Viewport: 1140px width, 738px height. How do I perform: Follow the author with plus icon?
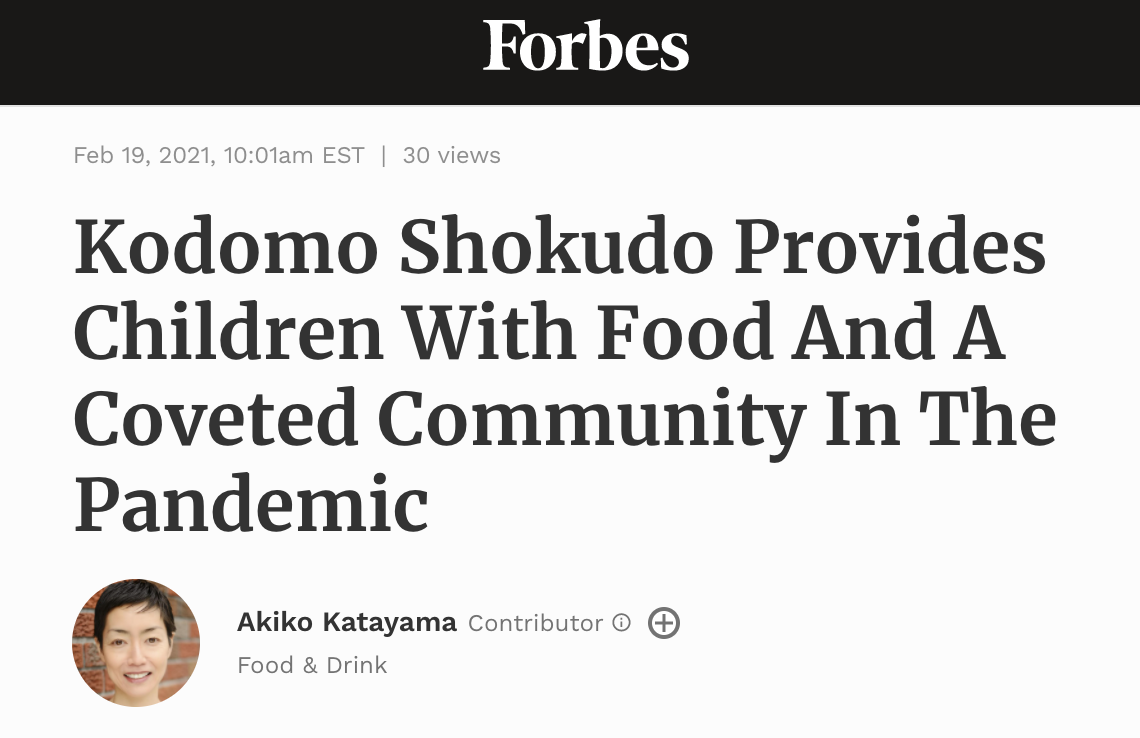664,623
